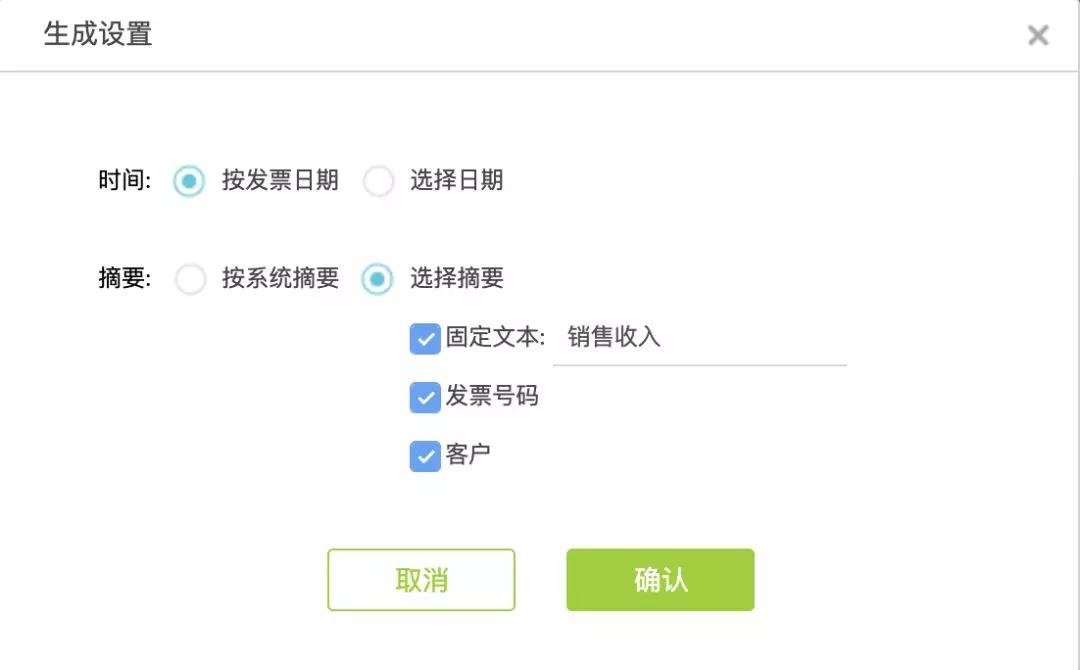The height and width of the screenshot is (670, 1080).
Task: Choose the 按系统摘要 radio option
Action: (x=190, y=279)
